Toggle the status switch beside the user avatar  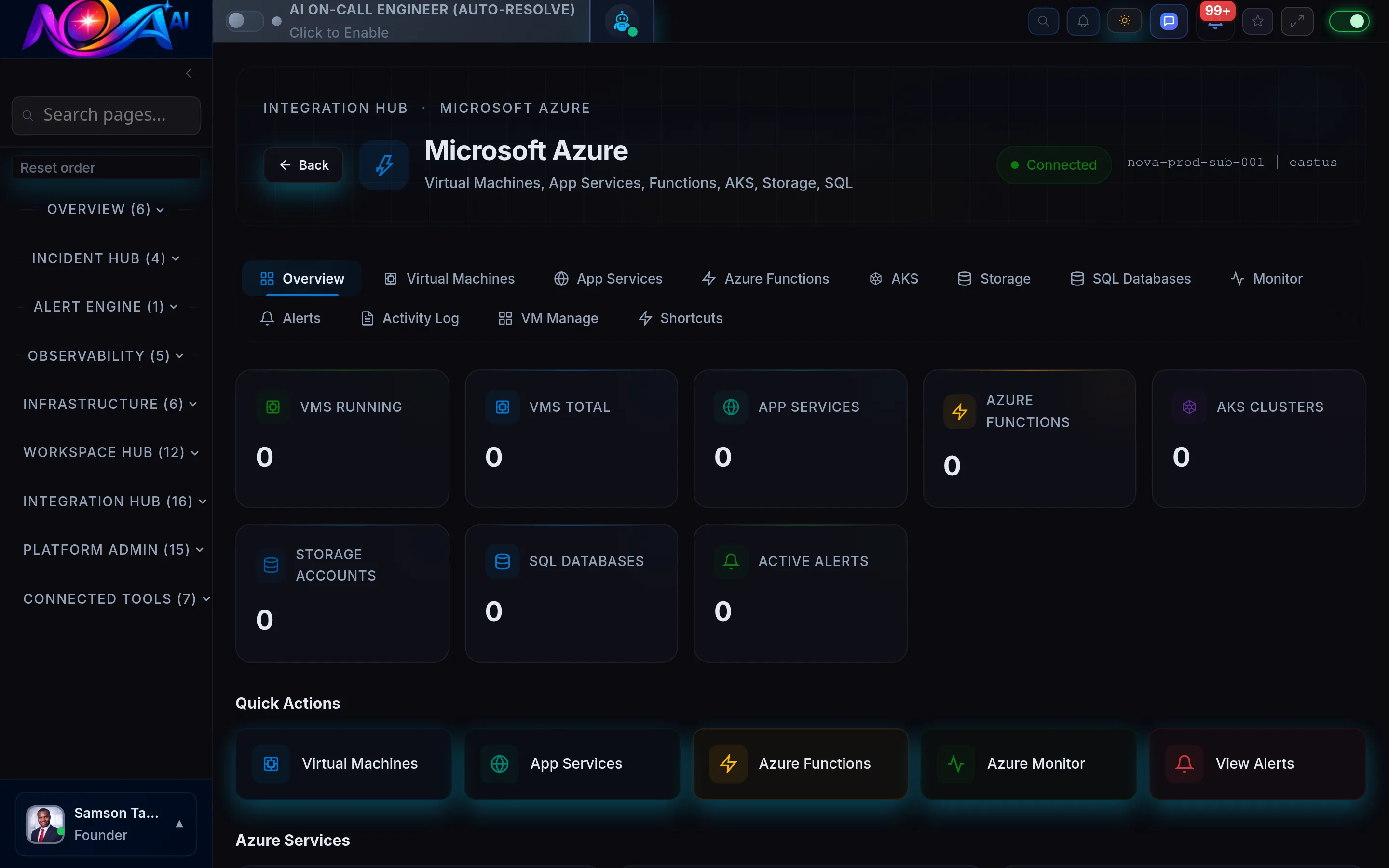pos(179,824)
